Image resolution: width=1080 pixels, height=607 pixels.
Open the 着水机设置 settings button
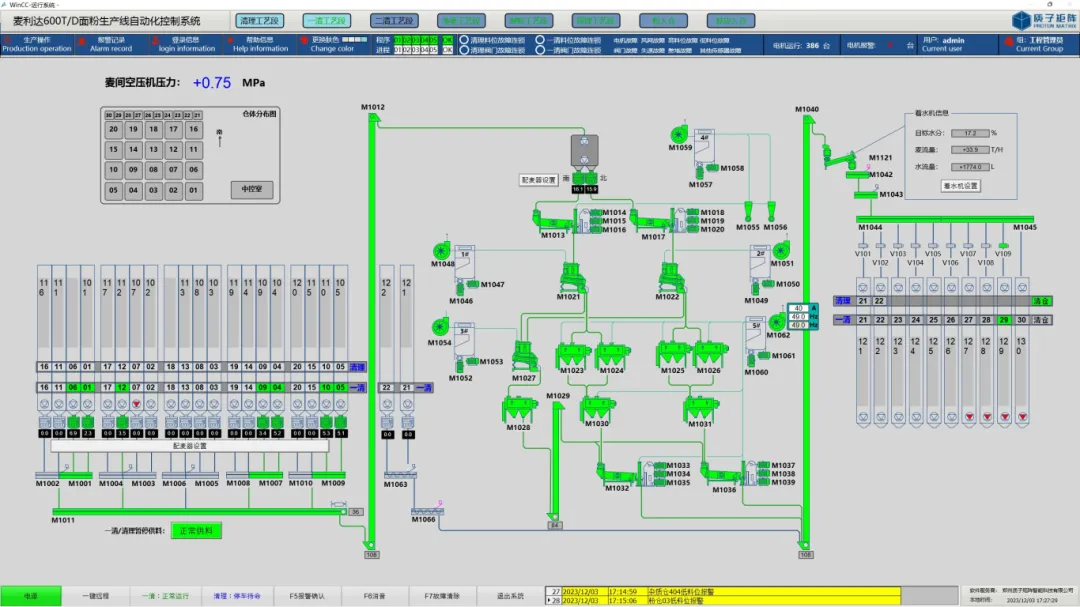click(960, 185)
